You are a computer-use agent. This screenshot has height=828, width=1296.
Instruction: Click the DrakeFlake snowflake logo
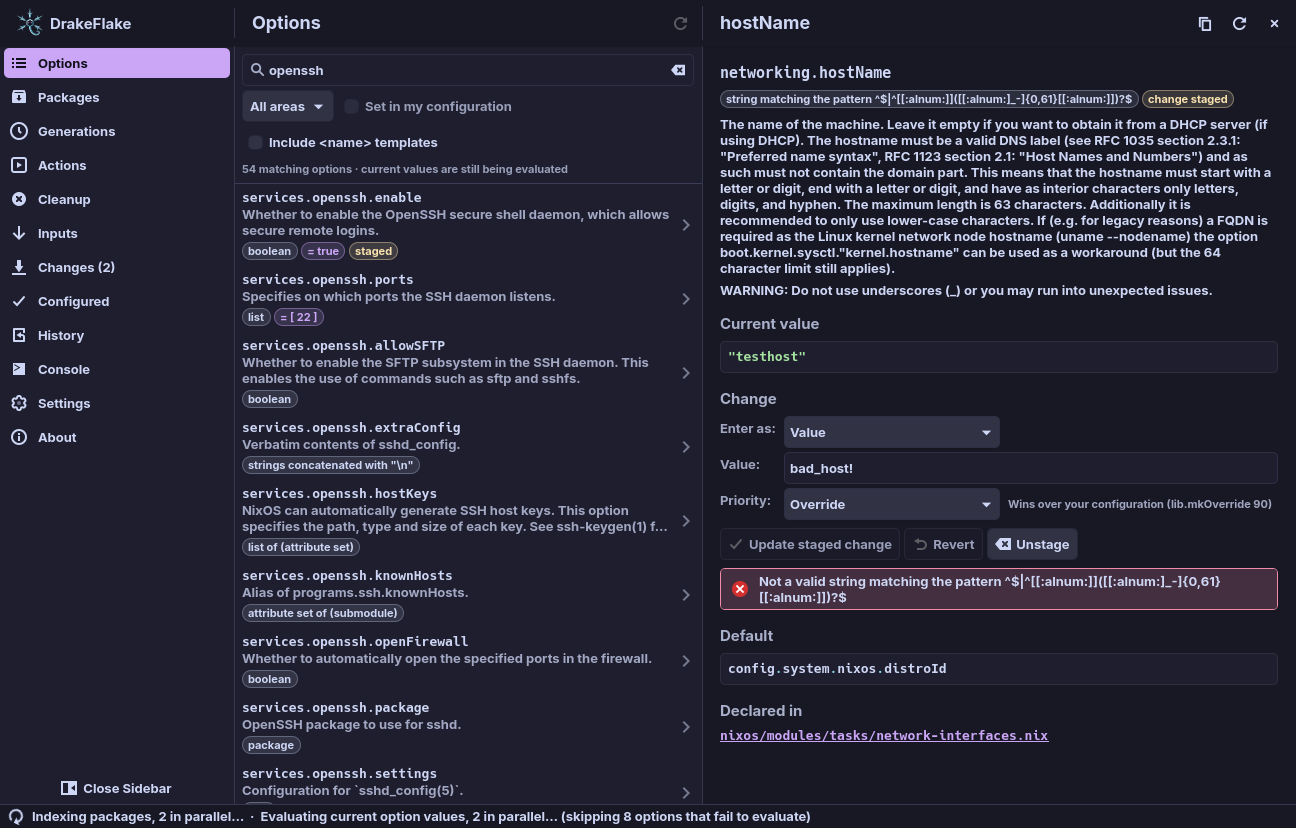pyautogui.click(x=30, y=23)
